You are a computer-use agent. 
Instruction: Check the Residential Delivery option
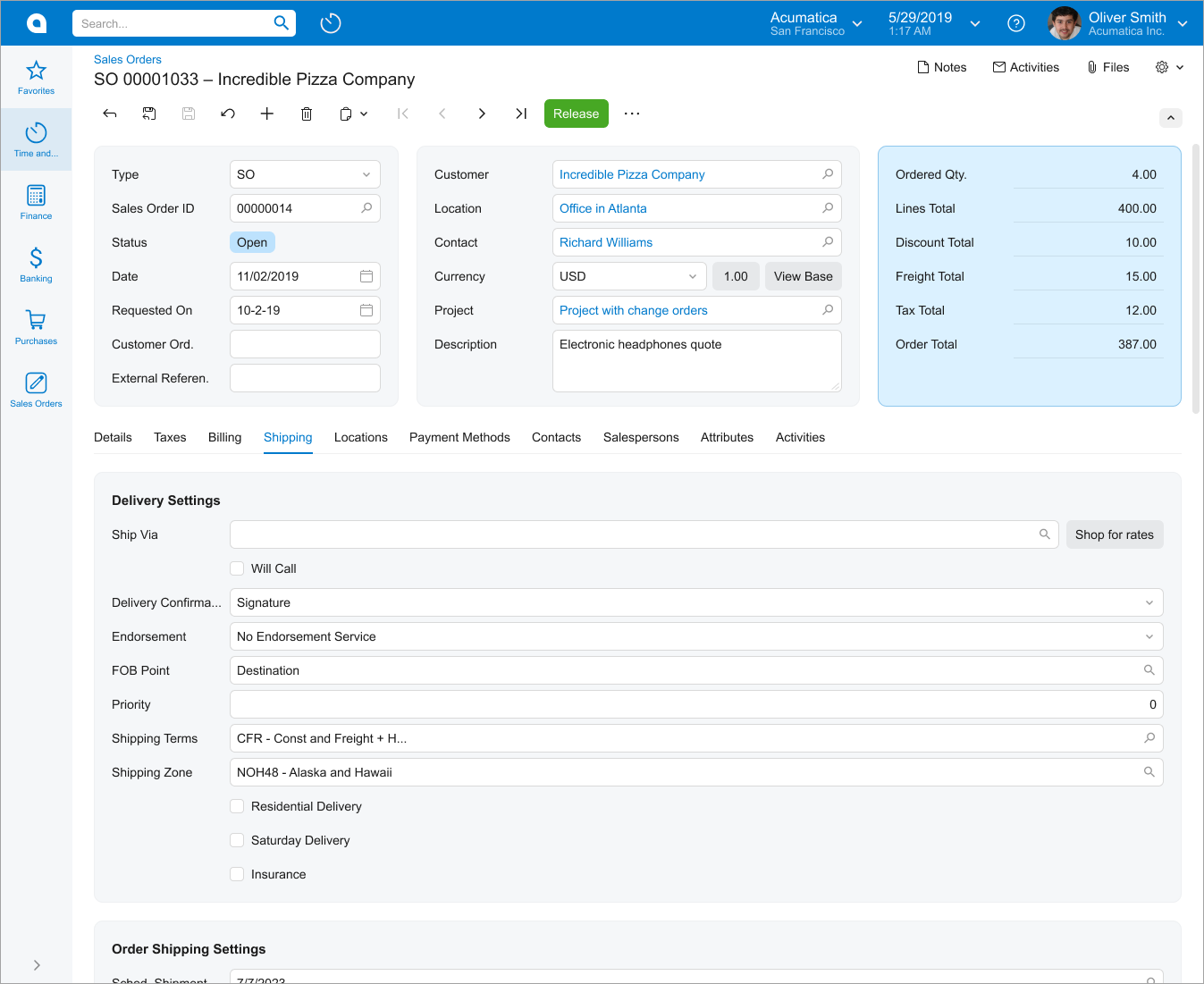click(237, 806)
